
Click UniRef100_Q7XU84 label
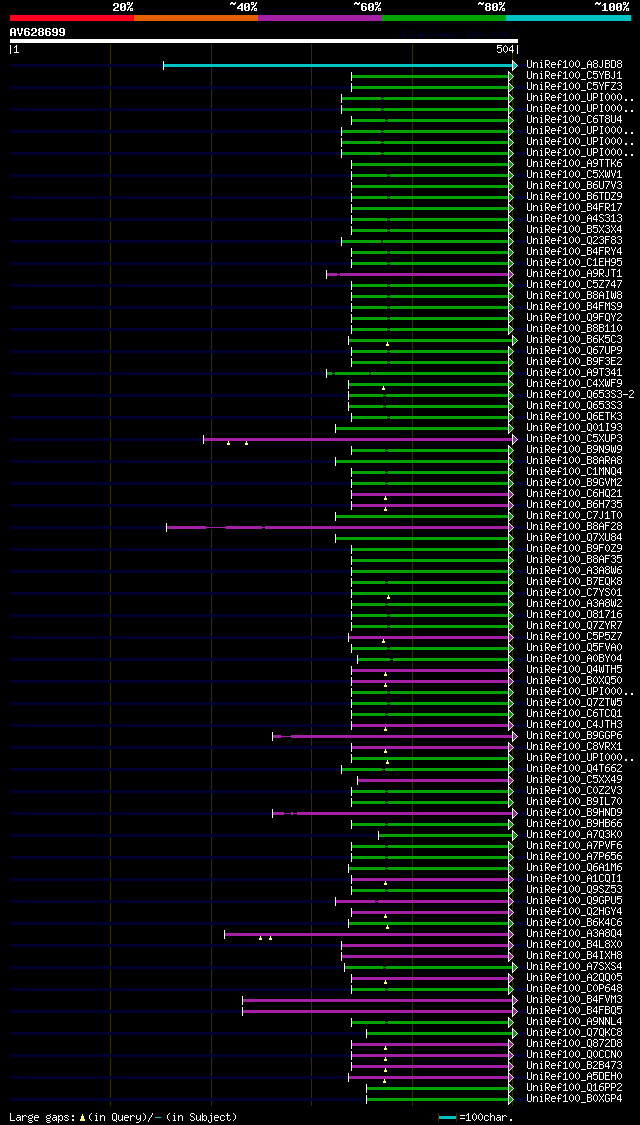(x=574, y=537)
